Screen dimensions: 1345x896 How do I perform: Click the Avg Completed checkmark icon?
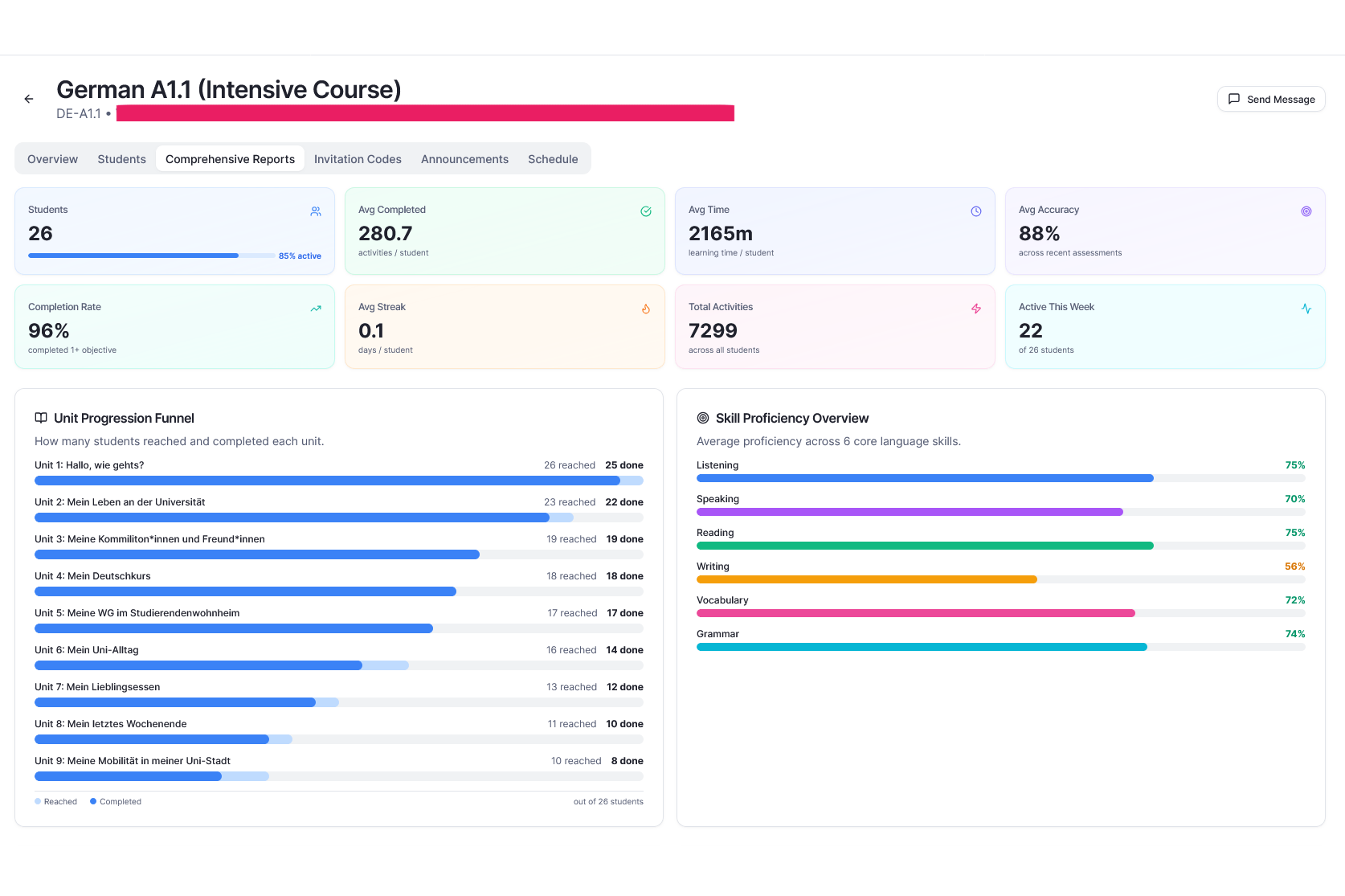point(646,211)
